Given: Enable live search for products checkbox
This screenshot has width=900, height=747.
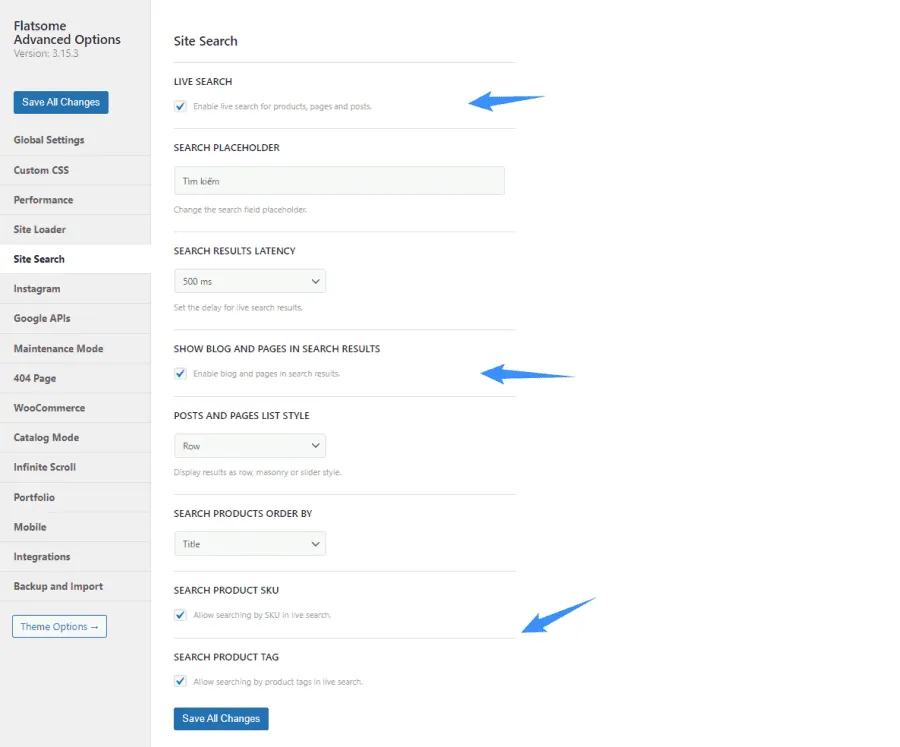Looking at the screenshot, I should (x=181, y=106).
